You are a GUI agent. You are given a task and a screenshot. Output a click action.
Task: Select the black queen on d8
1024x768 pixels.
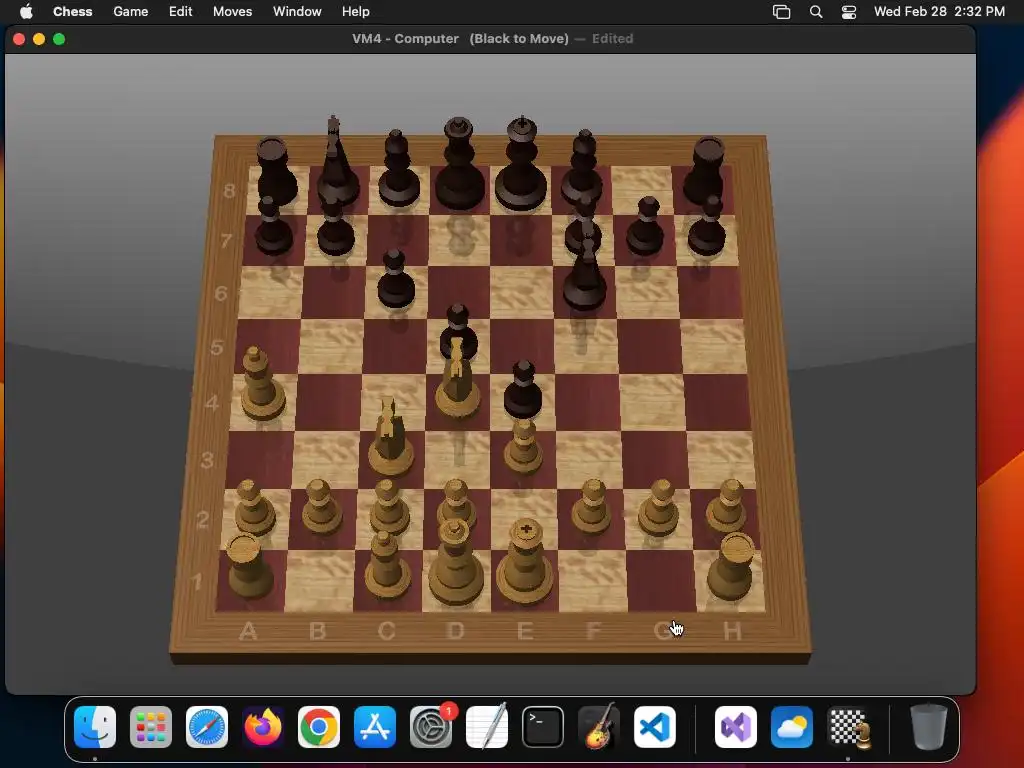coord(460,165)
